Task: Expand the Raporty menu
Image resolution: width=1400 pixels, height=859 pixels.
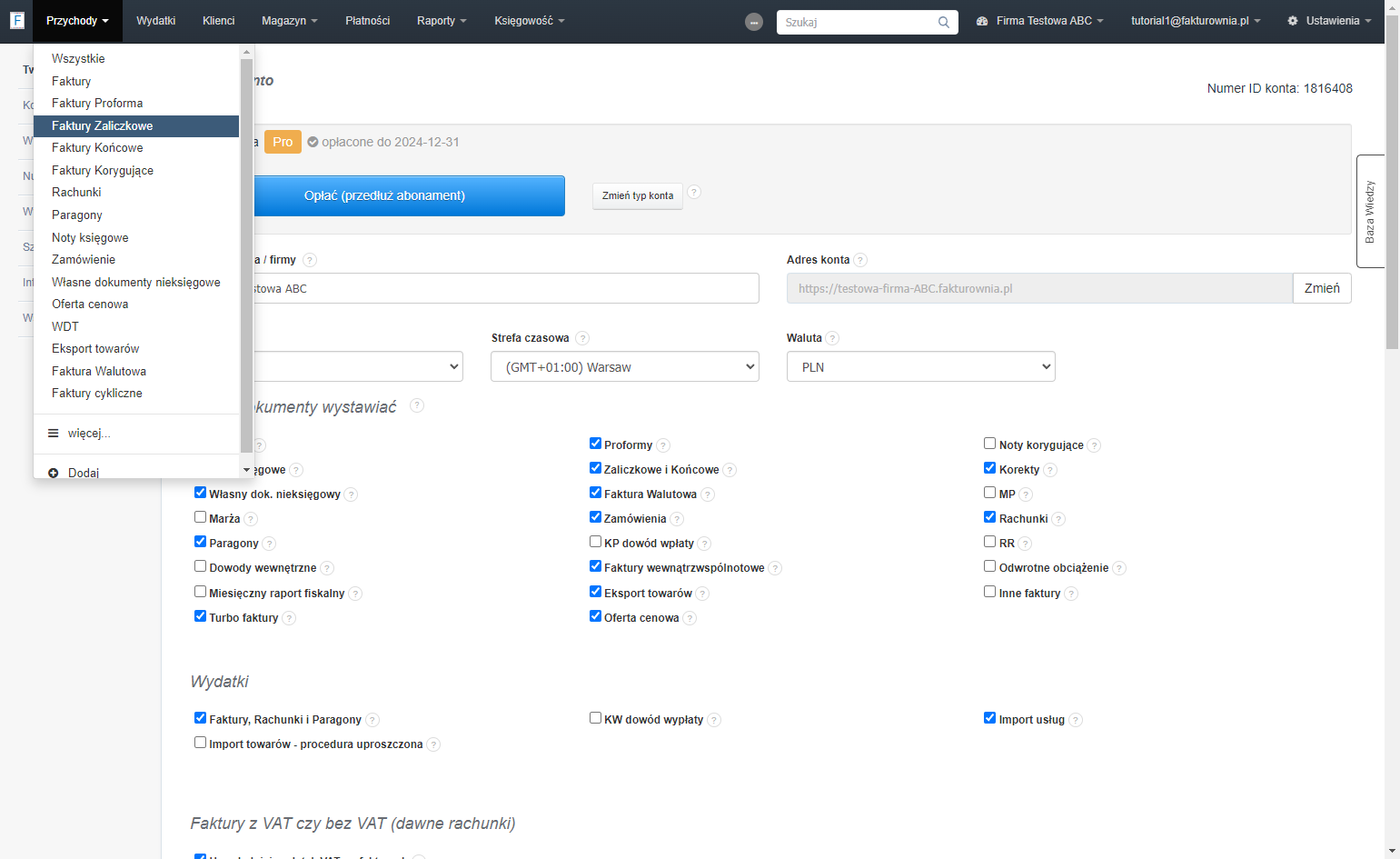Action: (x=442, y=21)
